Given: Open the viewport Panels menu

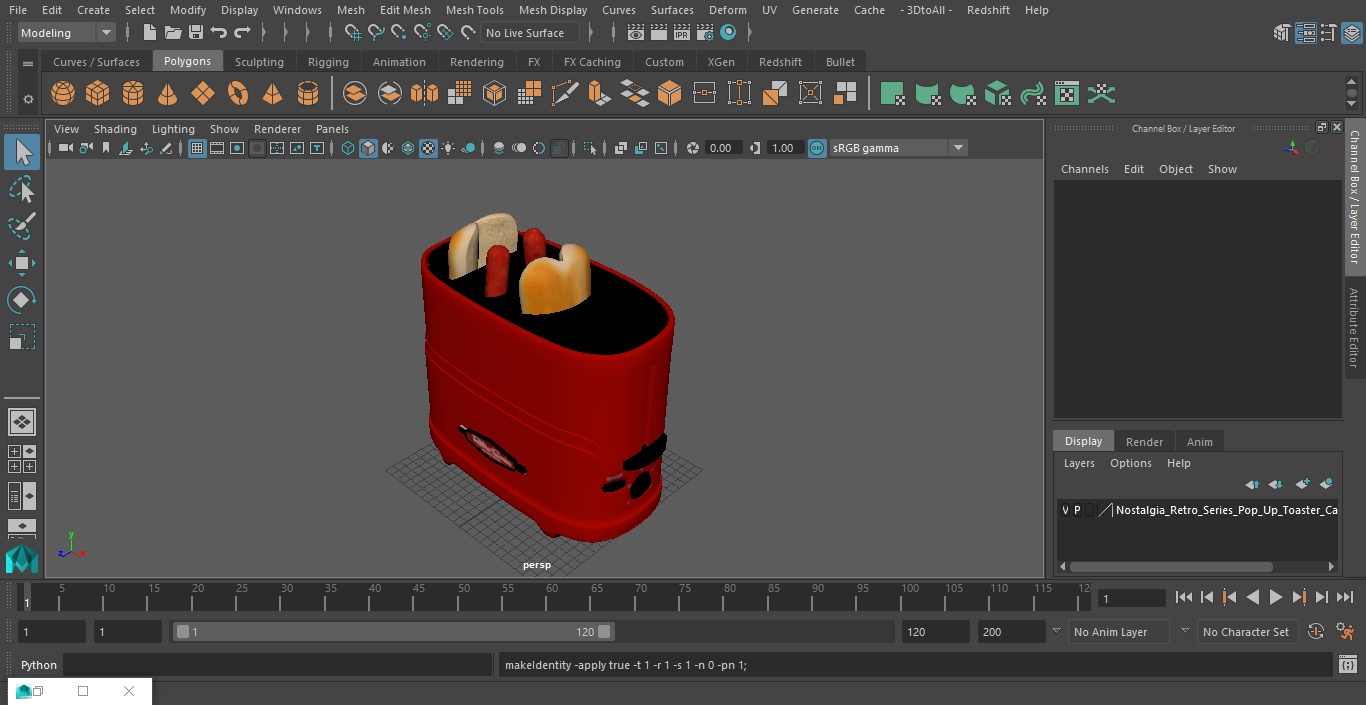Looking at the screenshot, I should 332,129.
